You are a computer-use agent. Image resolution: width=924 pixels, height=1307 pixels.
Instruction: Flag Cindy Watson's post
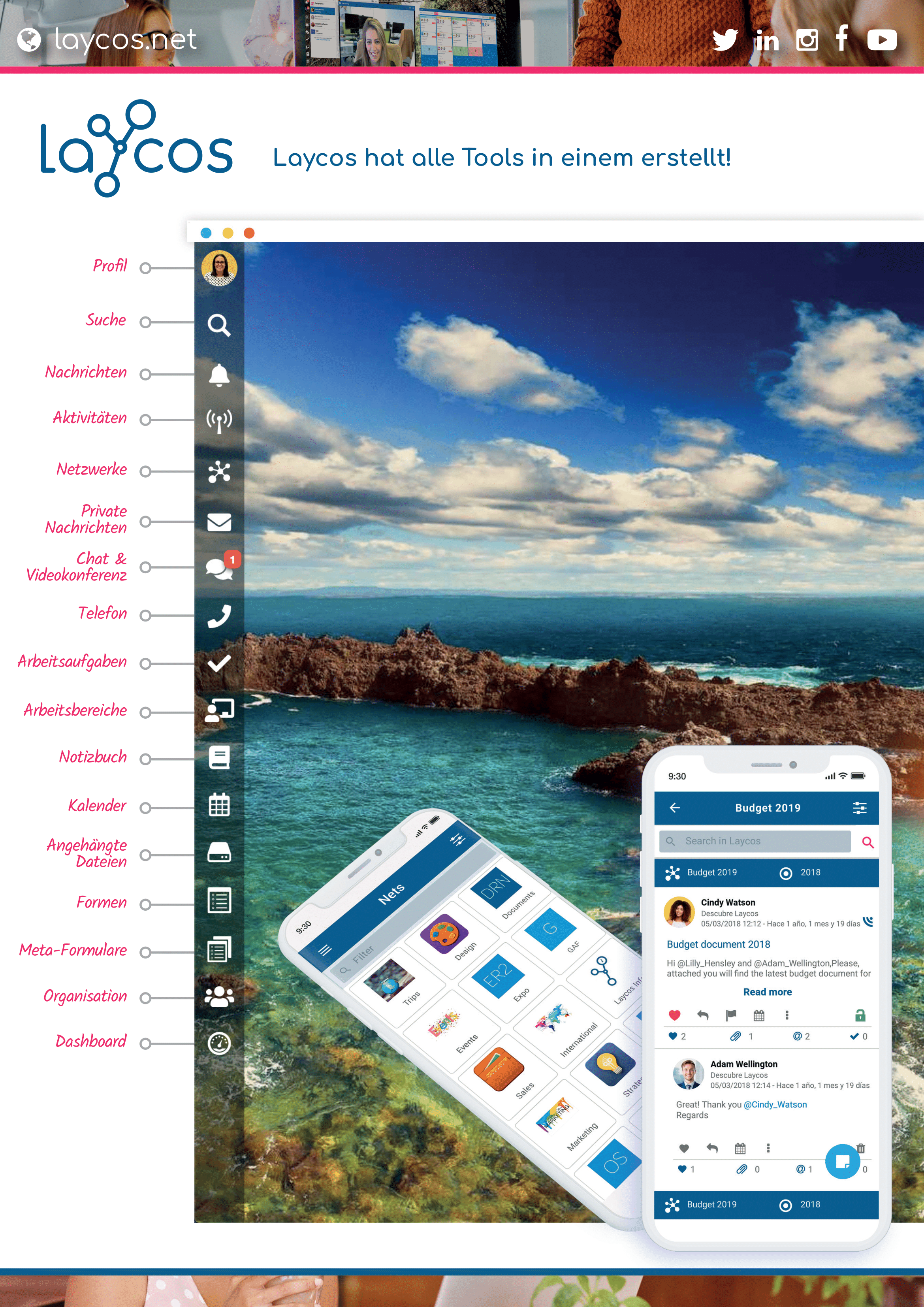731,1015
